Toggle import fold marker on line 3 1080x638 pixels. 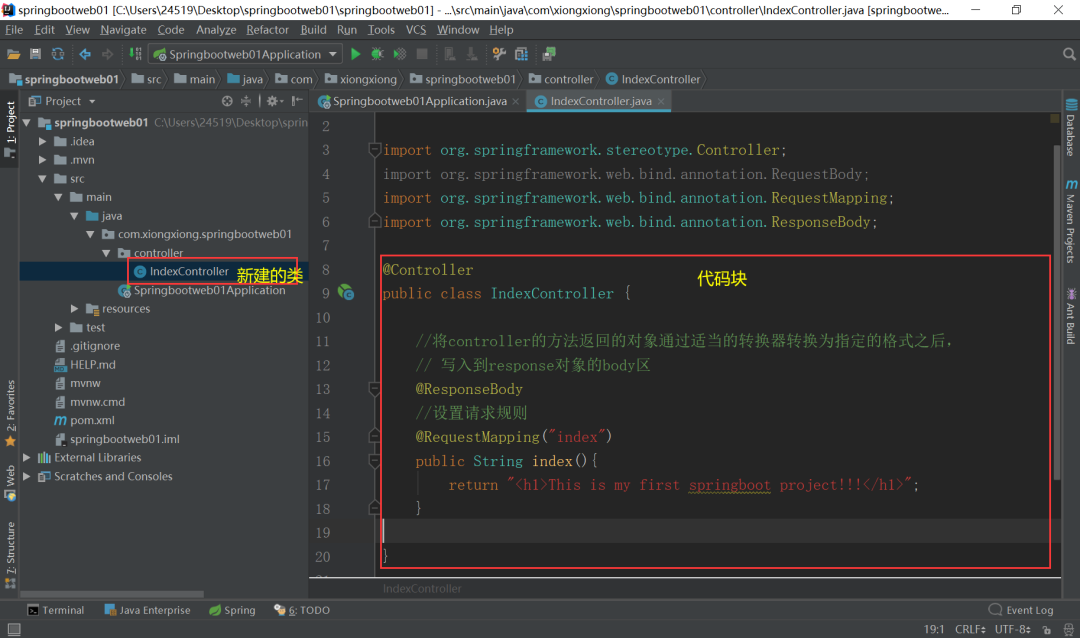(x=375, y=150)
